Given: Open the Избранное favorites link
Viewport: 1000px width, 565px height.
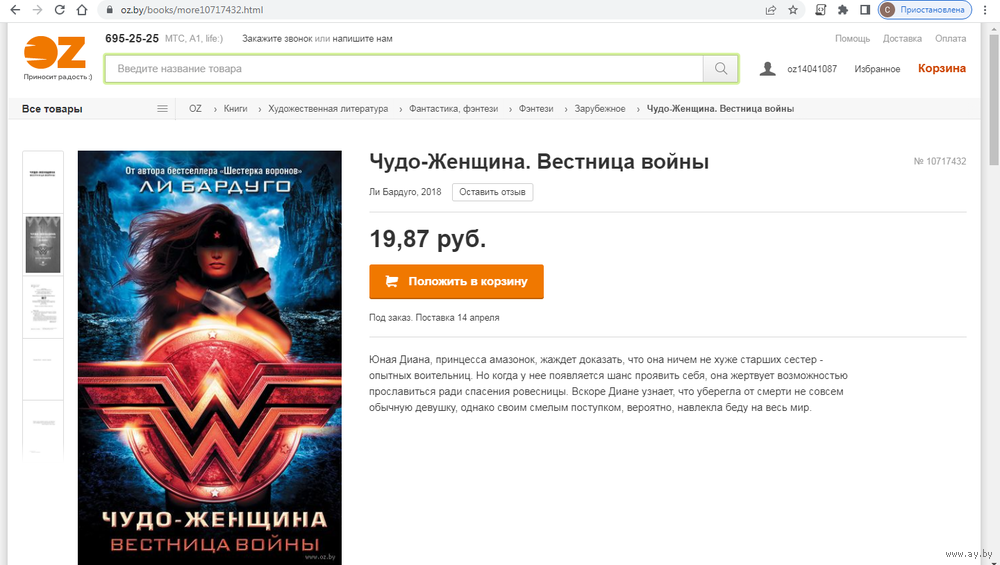Looking at the screenshot, I should pyautogui.click(x=877, y=69).
